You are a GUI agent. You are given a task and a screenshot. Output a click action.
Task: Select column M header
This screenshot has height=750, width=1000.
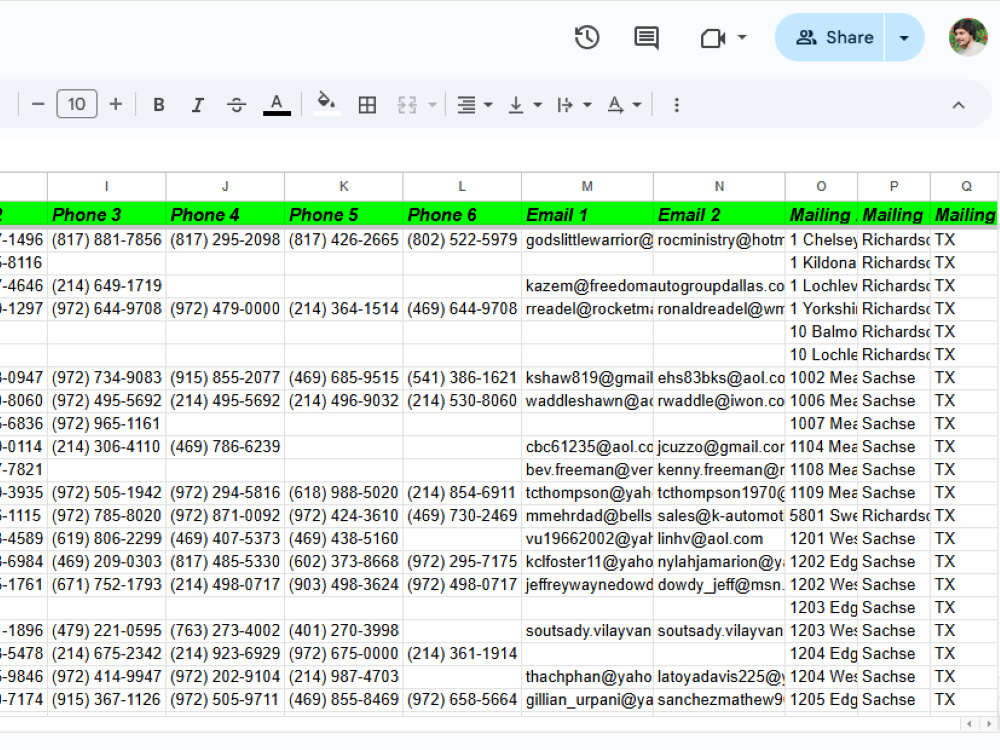587,186
